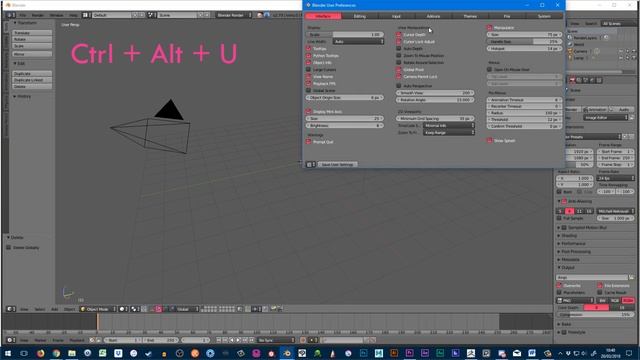This screenshot has width=640, height=360.
Task: Uncheck Prompt Quit under Warnings
Action: 309,142
